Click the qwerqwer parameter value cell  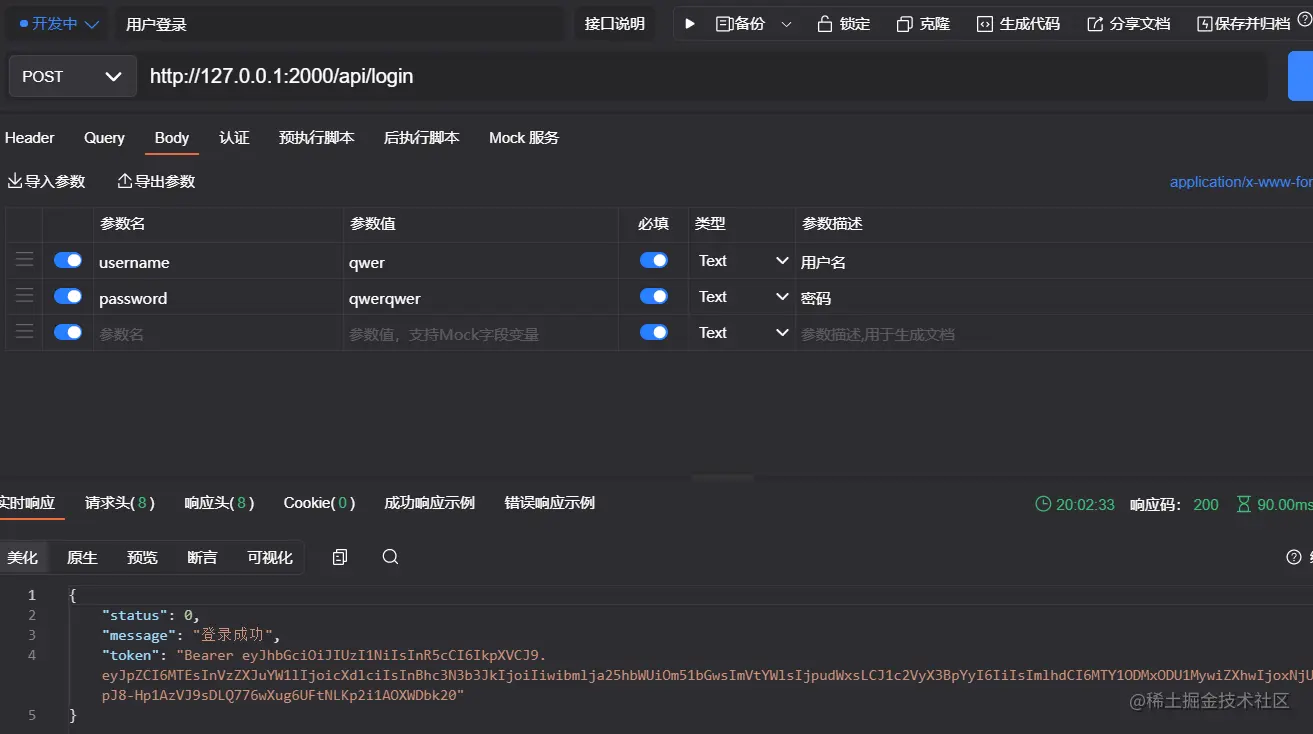click(x=480, y=298)
